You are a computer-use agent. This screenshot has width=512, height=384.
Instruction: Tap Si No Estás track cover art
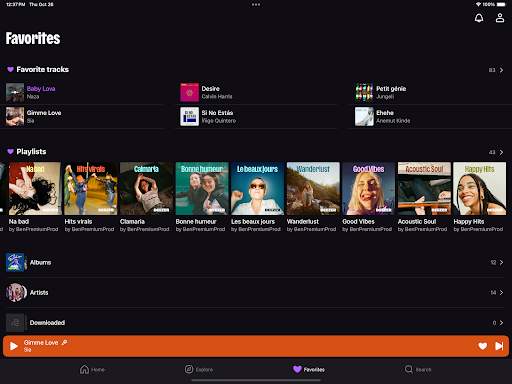tap(189, 116)
